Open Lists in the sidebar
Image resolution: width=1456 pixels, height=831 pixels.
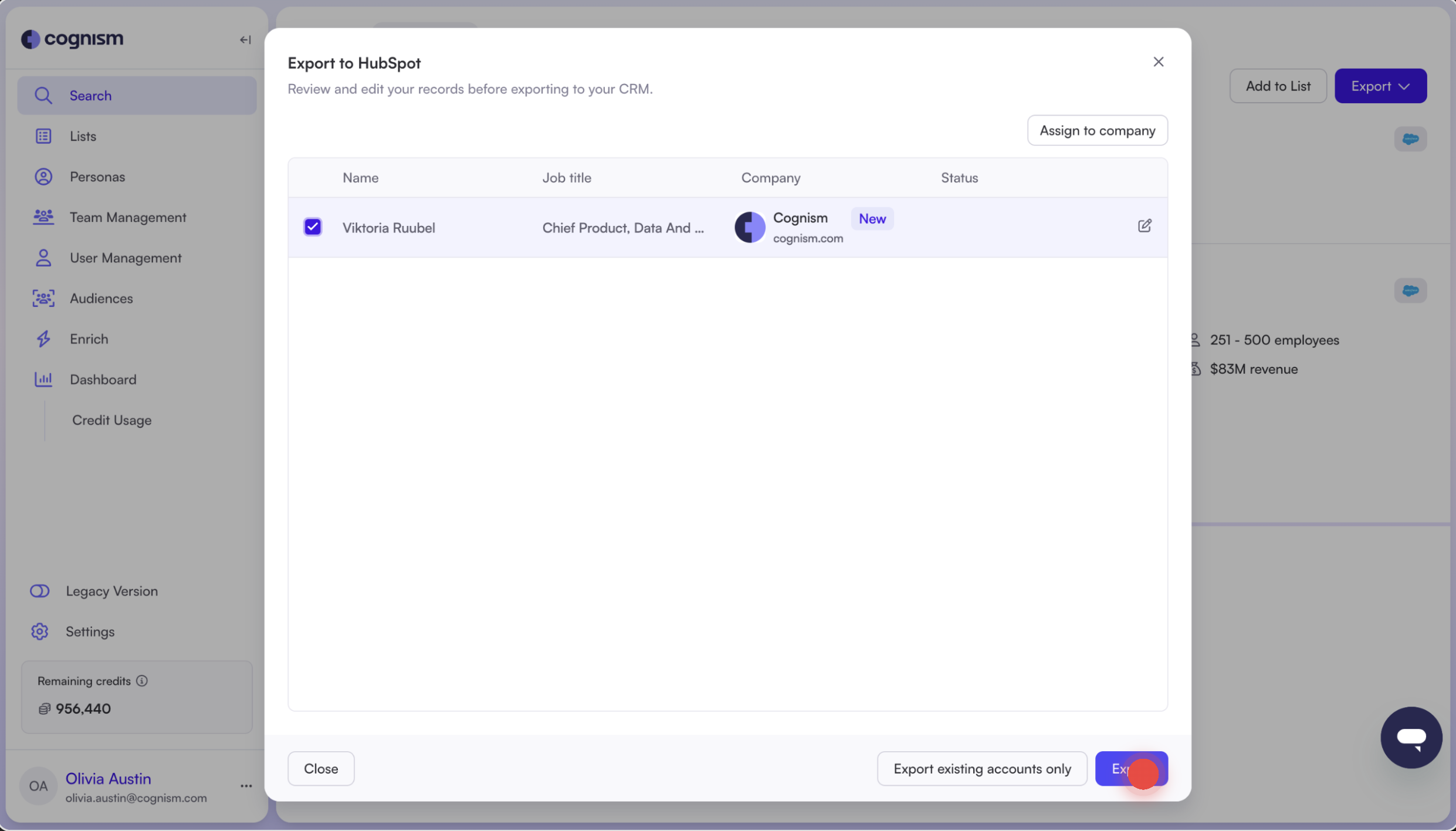pyautogui.click(x=83, y=136)
